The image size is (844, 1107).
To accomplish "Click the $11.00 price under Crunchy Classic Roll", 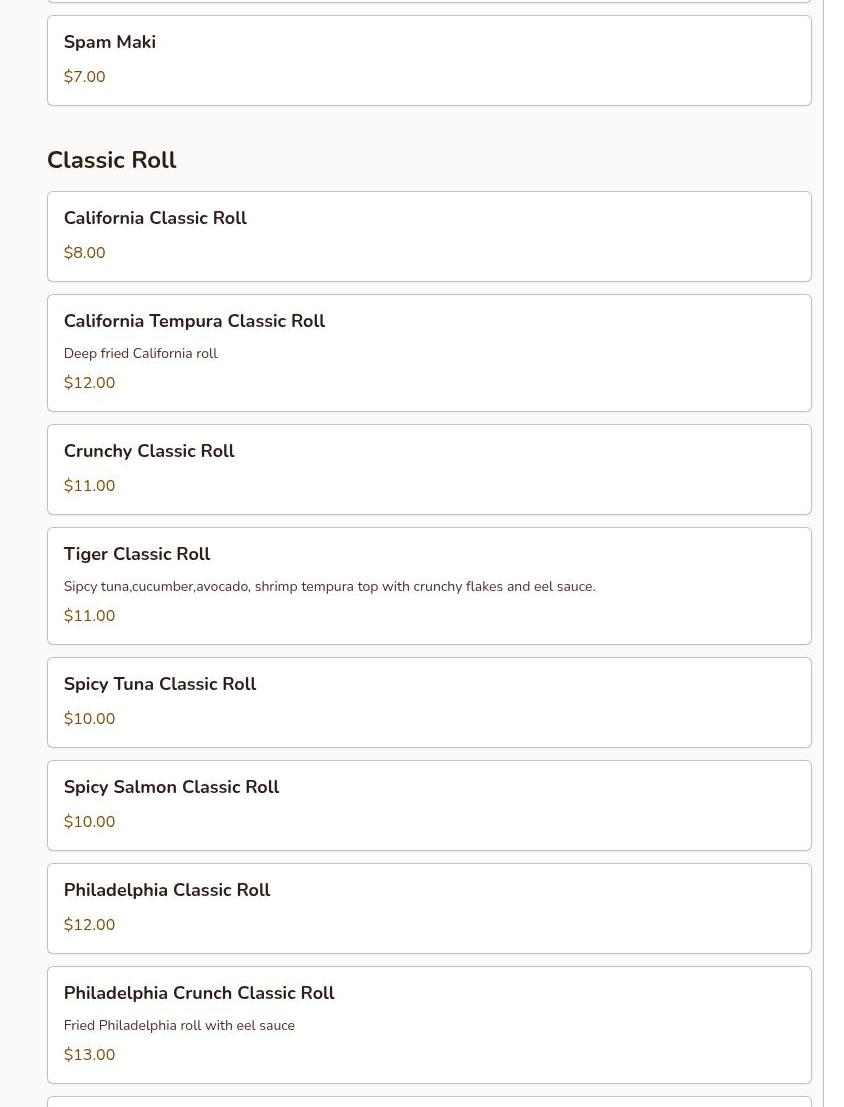I will pos(89,485).
